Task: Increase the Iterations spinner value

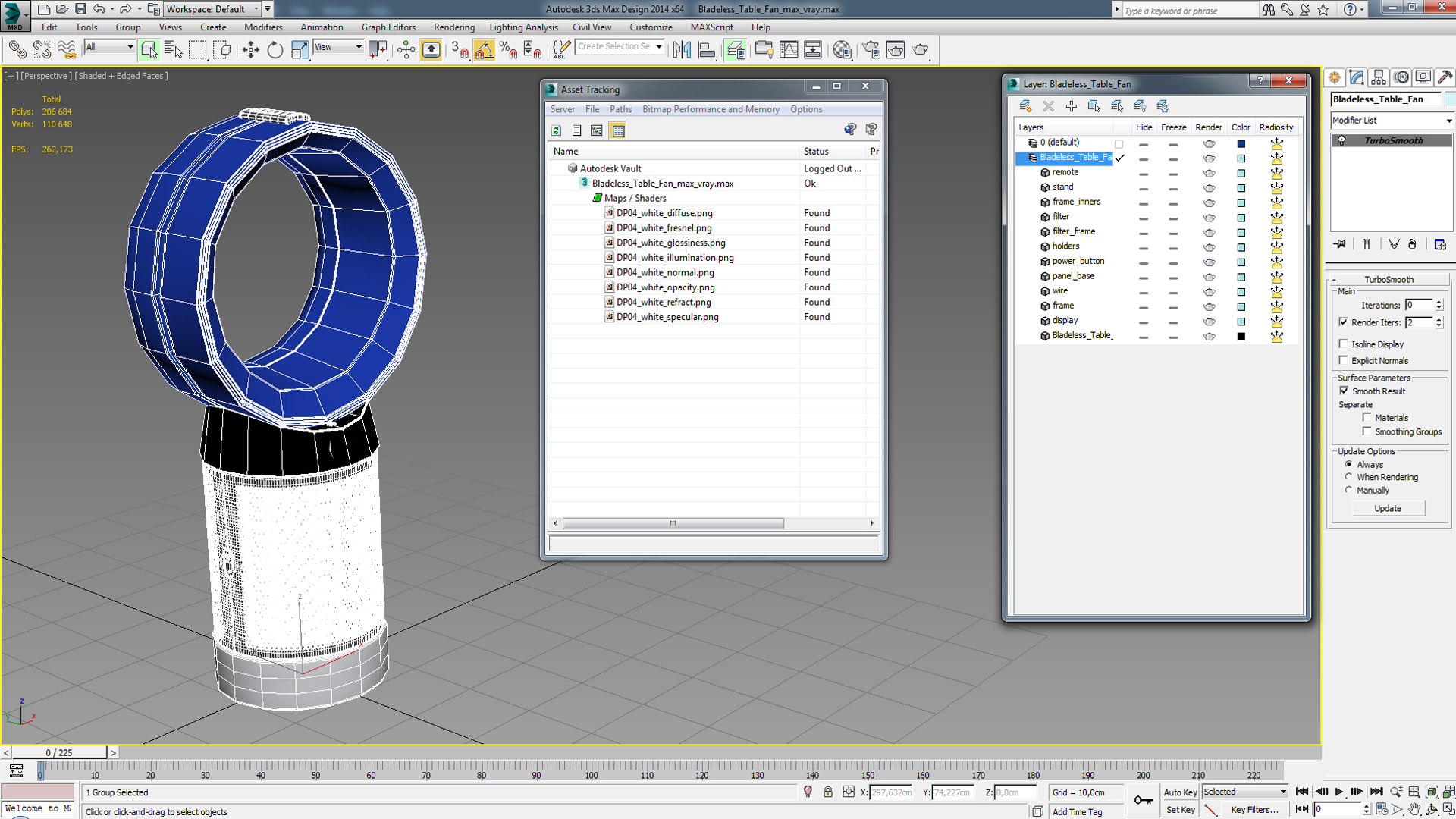Action: [1439, 302]
